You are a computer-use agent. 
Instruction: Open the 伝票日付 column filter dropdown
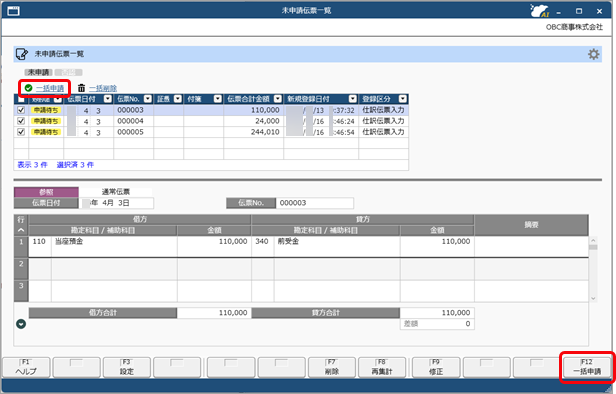click(108, 99)
